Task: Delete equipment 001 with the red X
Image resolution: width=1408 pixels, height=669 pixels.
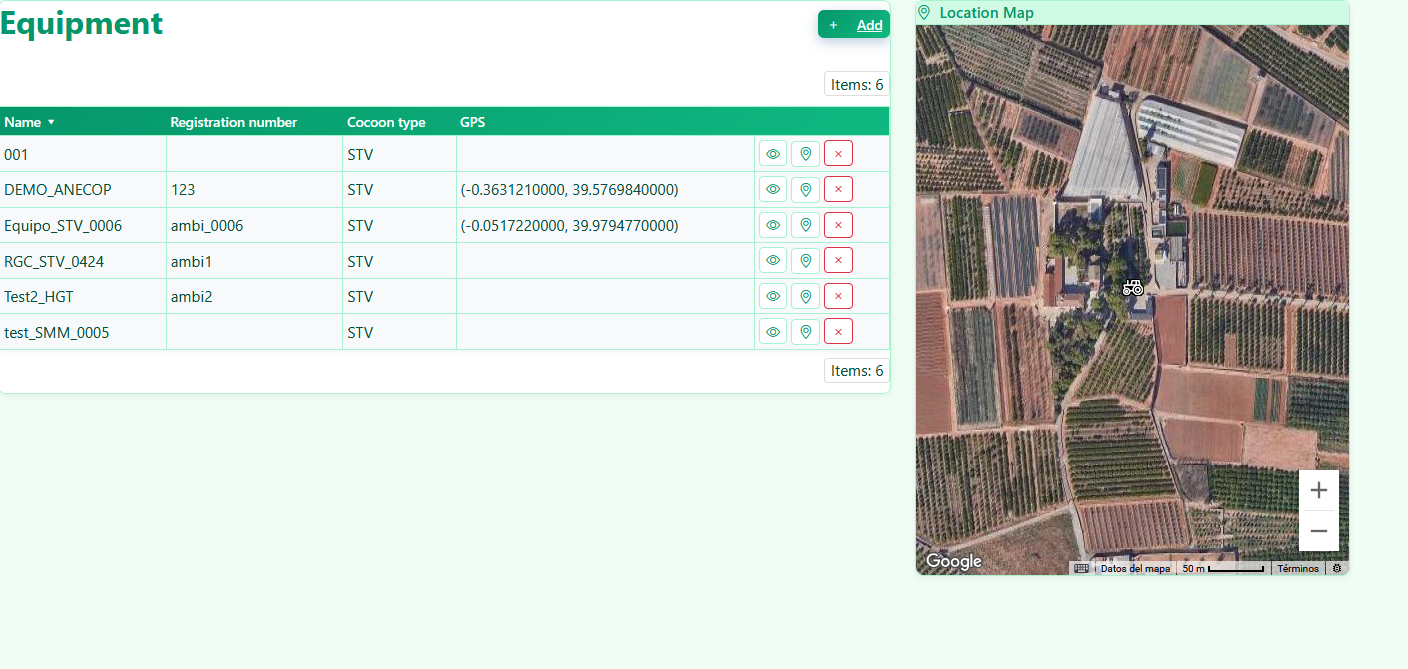Action: point(838,154)
